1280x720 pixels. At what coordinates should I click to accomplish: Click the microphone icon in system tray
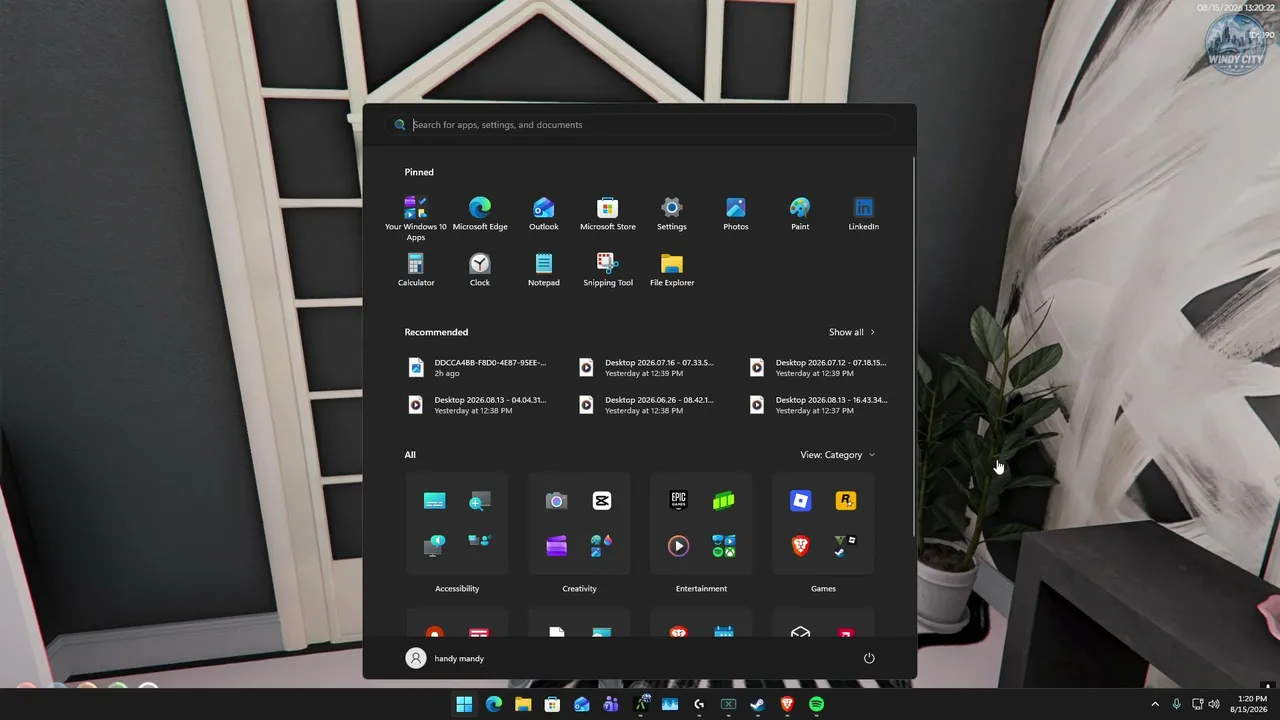coord(1176,704)
